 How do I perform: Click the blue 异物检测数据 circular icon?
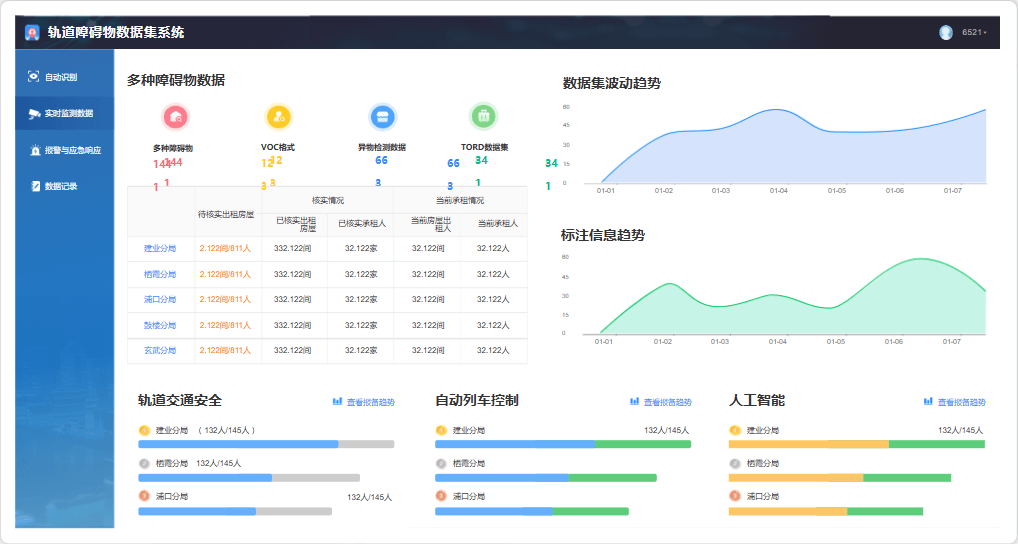pyautogui.click(x=381, y=117)
